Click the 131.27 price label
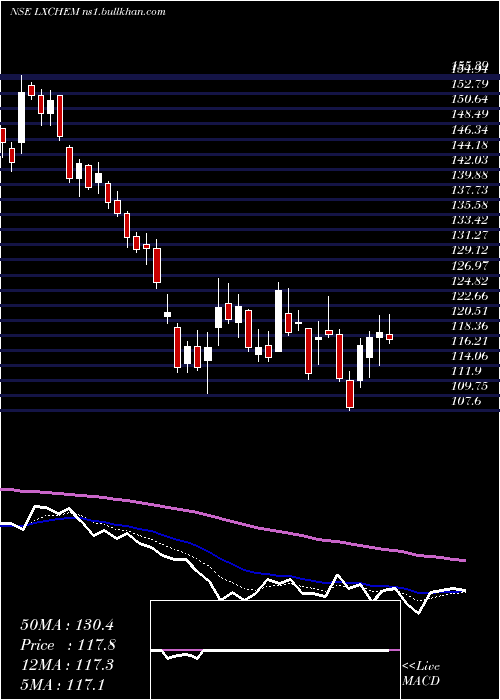The width and height of the screenshot is (500, 700). (x=470, y=235)
